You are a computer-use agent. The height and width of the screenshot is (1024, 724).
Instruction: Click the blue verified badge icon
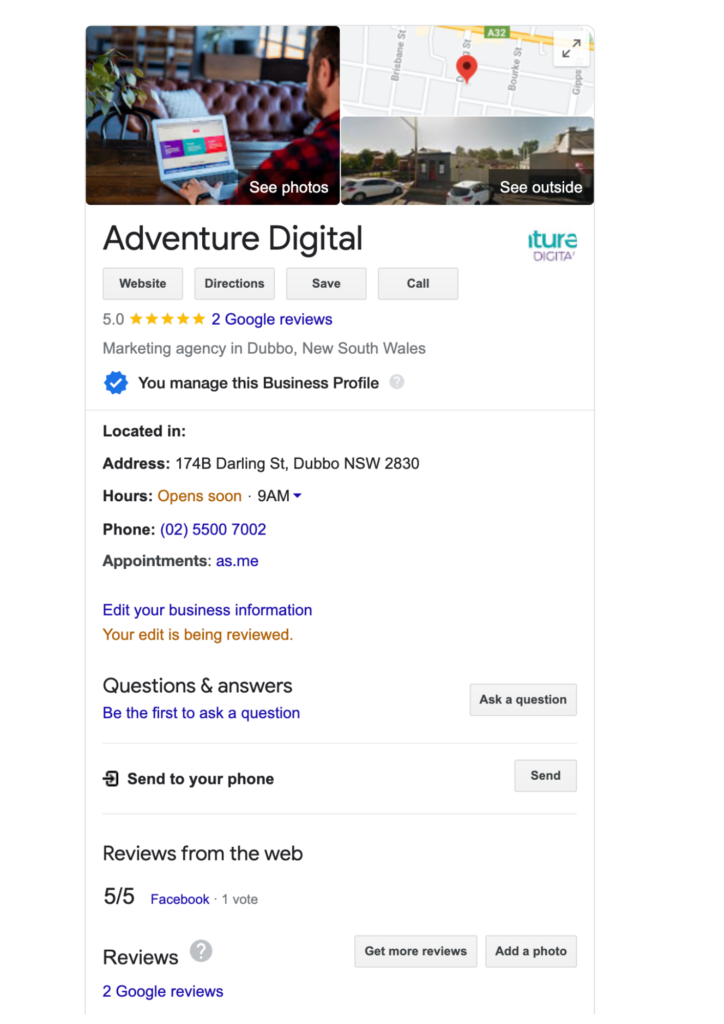116,383
